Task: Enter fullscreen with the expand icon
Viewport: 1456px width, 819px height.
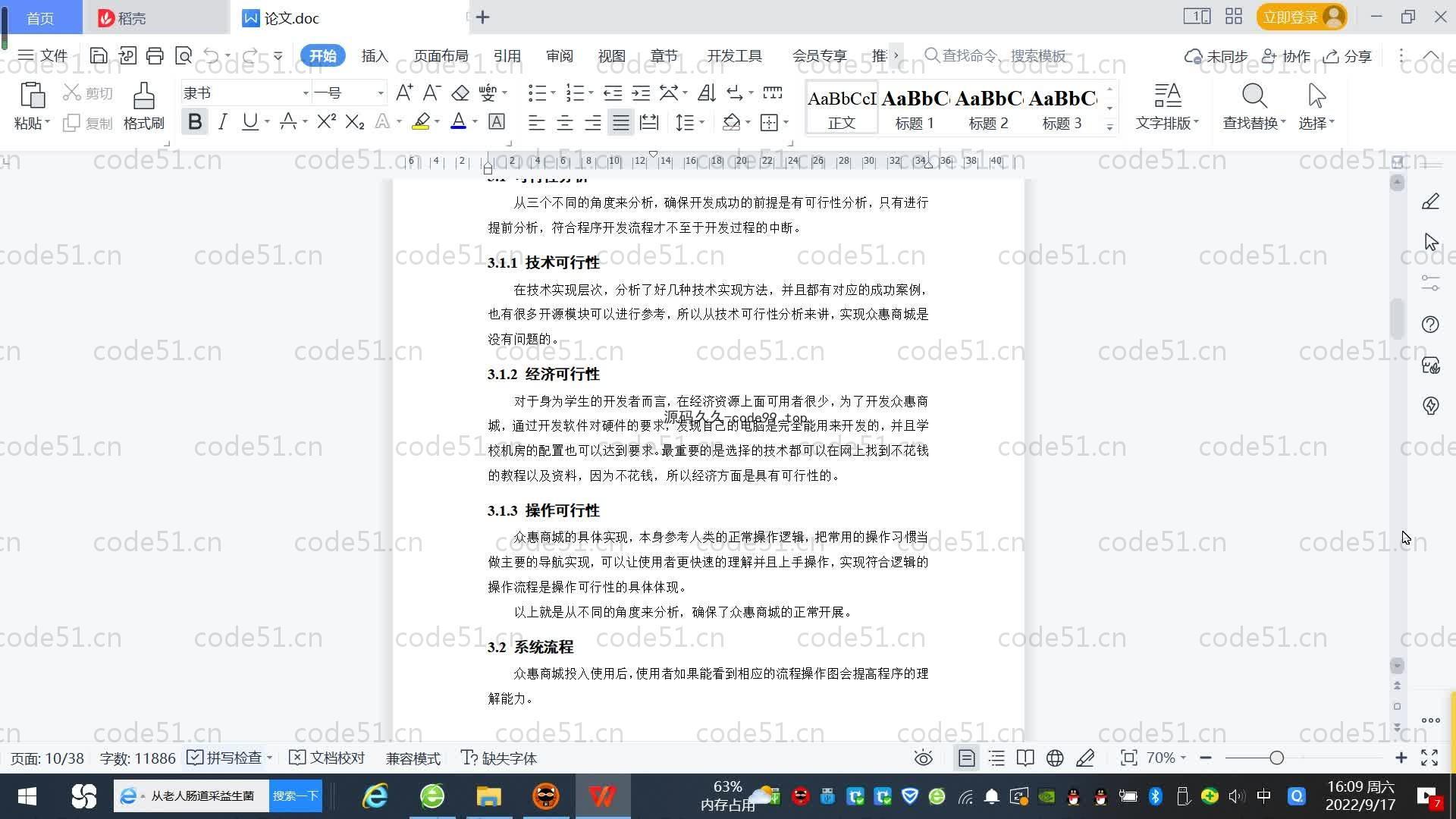Action: point(1429,758)
